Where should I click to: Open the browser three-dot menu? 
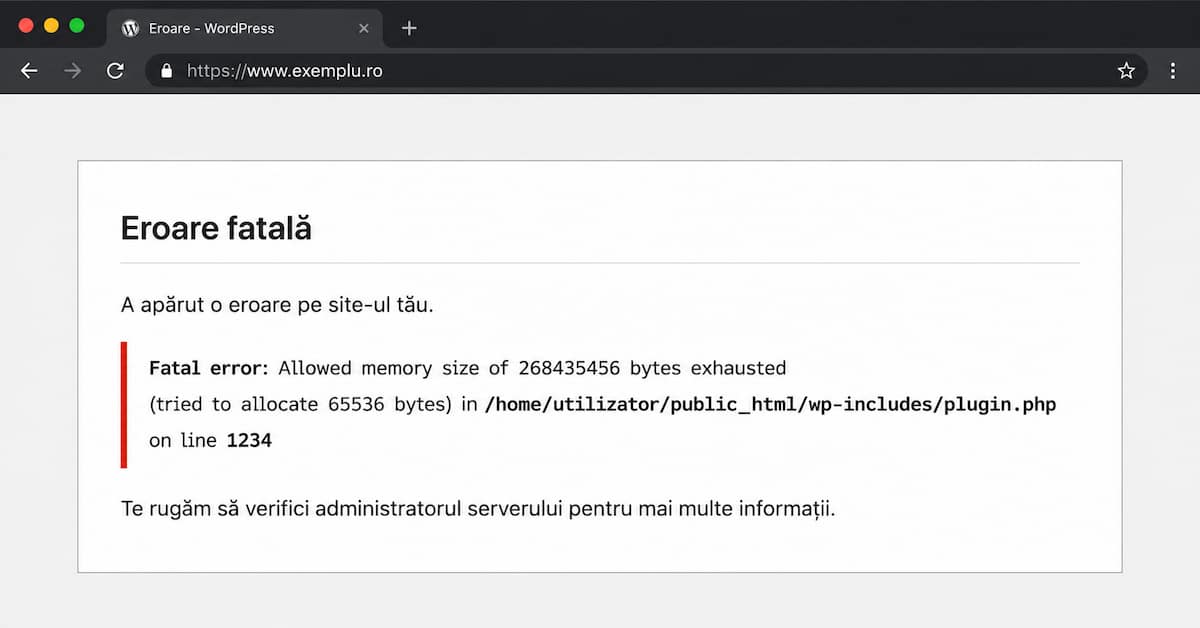point(1172,71)
